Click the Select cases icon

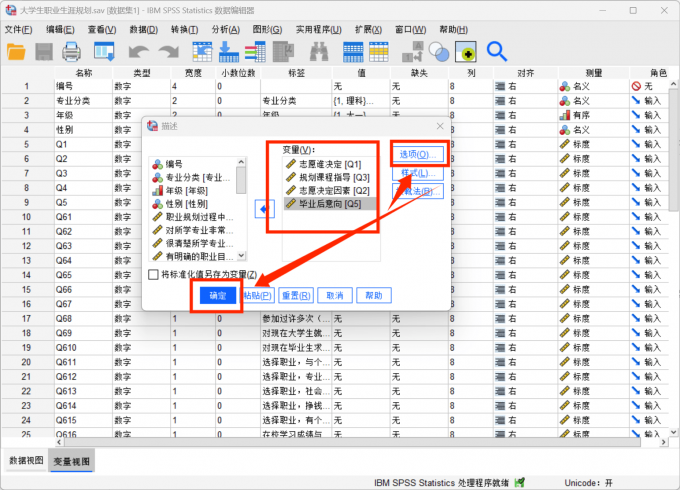(466, 52)
